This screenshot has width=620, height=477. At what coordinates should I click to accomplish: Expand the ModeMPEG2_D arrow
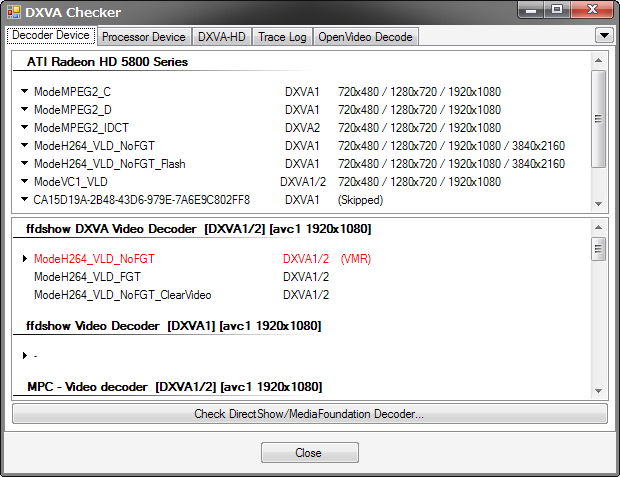(x=24, y=110)
